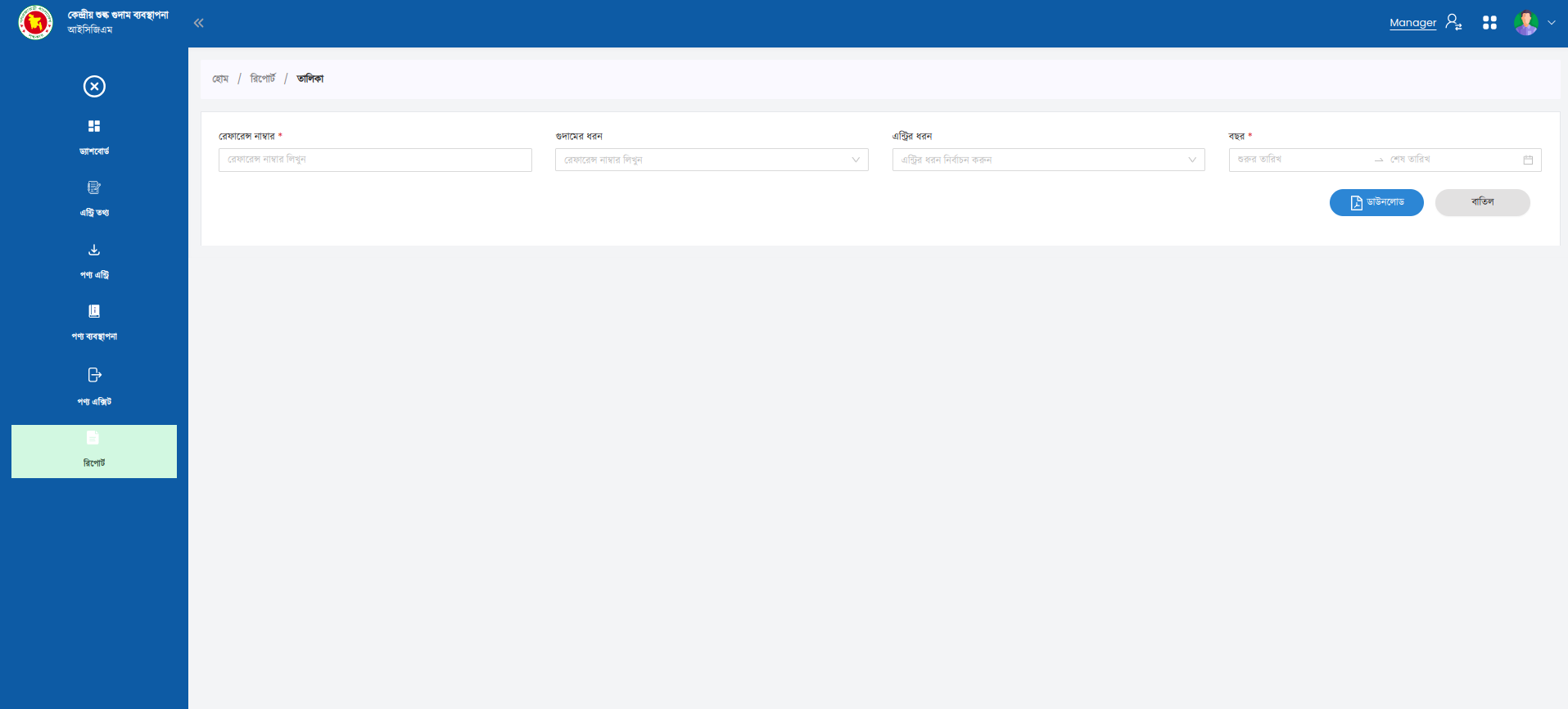This screenshot has height=709, width=1568.
Task: Open the profile avatar dropdown arrow
Action: pos(1552,23)
